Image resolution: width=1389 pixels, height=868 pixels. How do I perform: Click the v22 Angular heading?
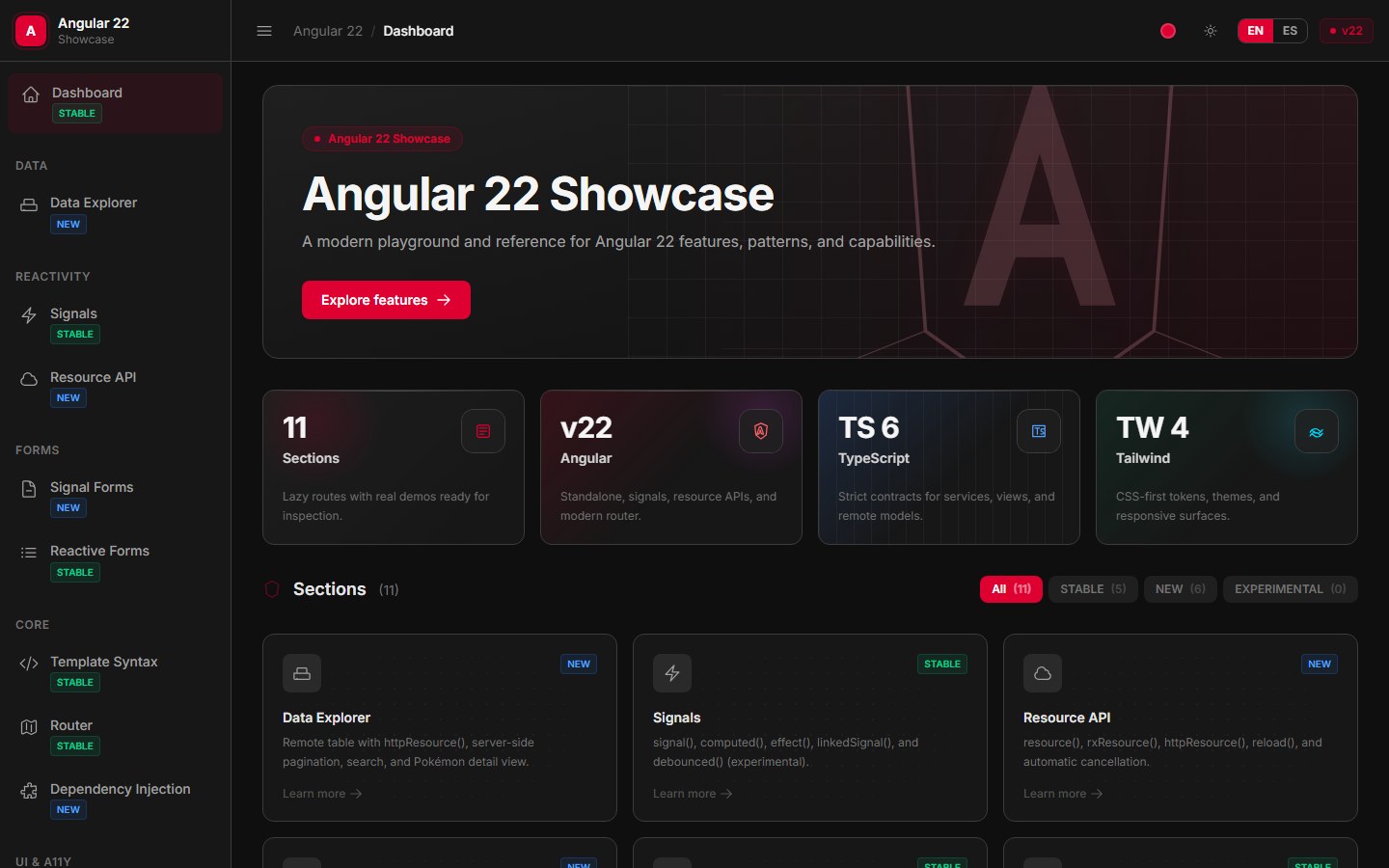coord(586,427)
